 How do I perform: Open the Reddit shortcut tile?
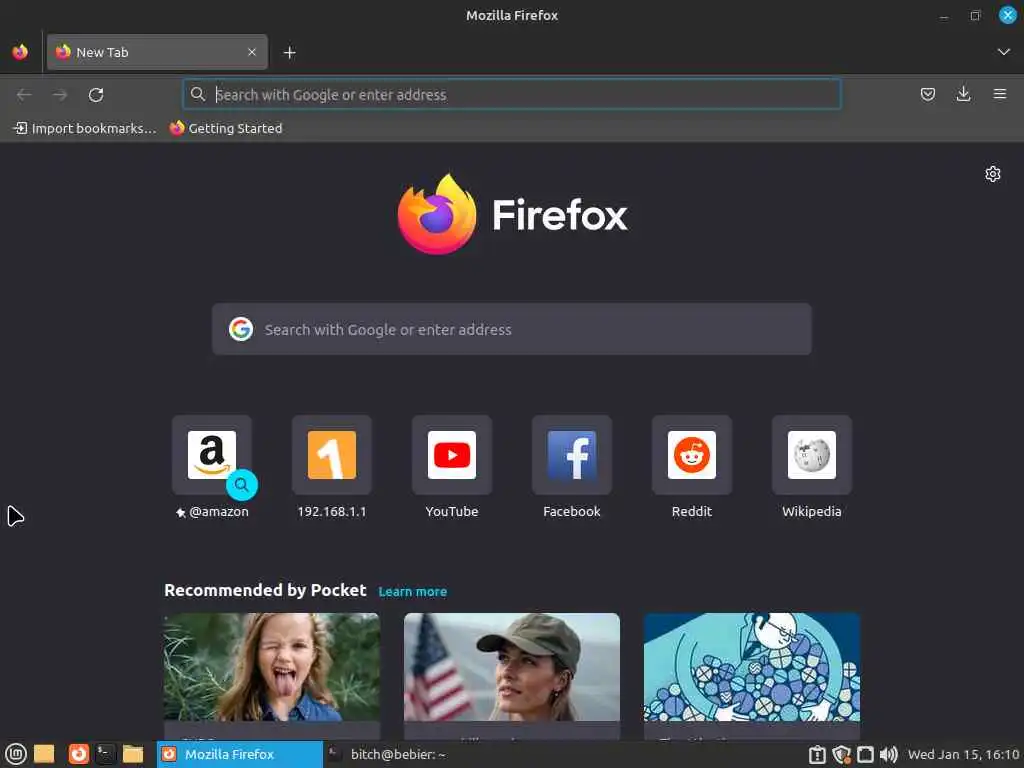pos(692,455)
